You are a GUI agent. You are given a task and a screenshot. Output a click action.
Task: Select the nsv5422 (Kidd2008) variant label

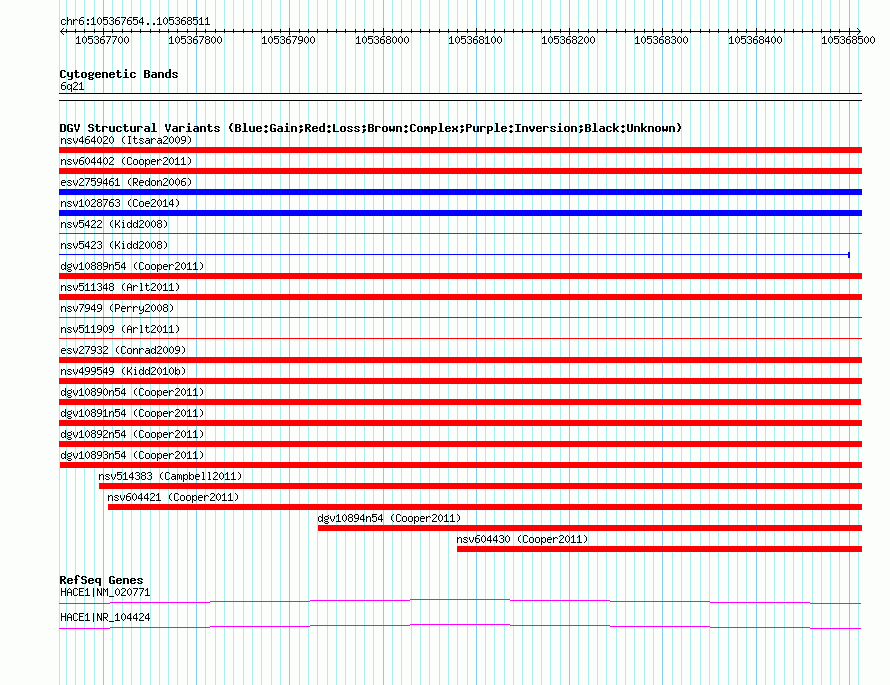(114, 224)
